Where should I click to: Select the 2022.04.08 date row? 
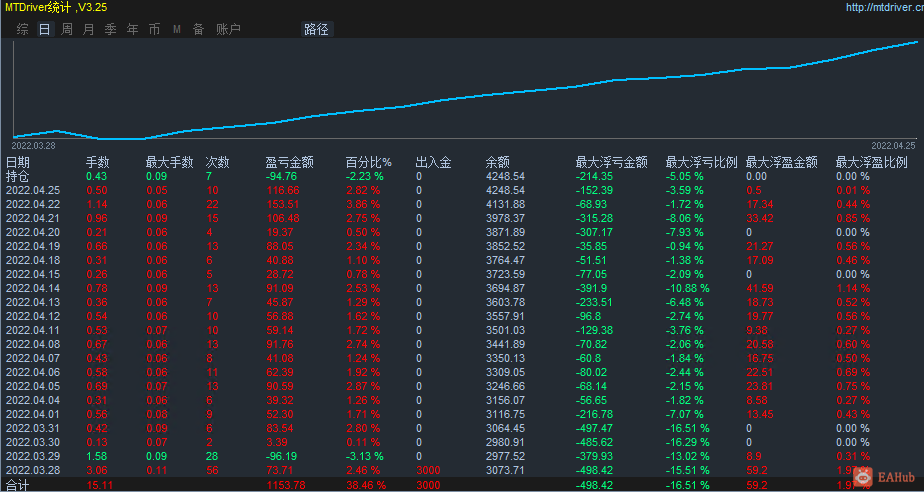coord(32,344)
